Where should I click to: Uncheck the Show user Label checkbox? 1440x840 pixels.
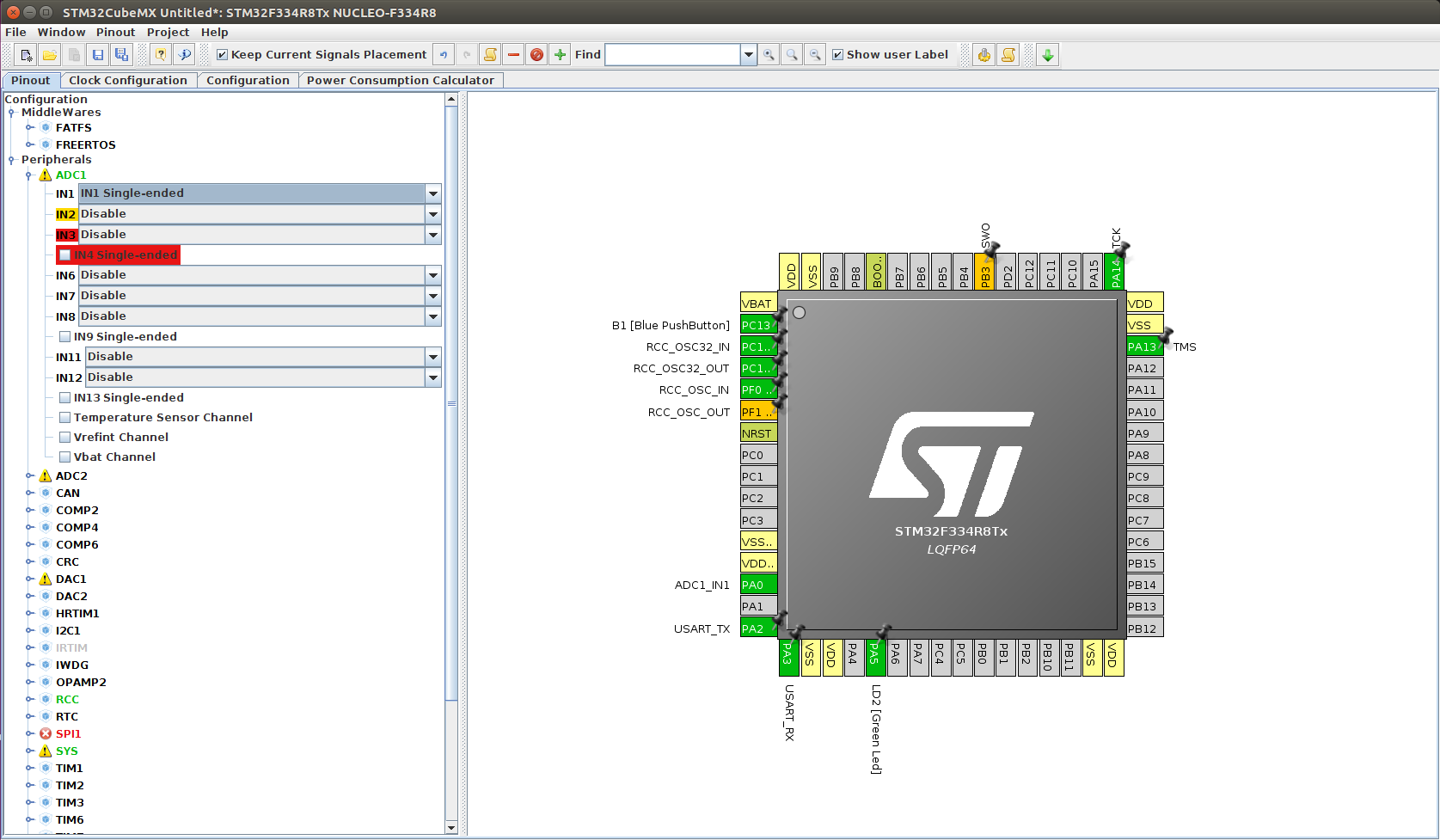(x=837, y=55)
